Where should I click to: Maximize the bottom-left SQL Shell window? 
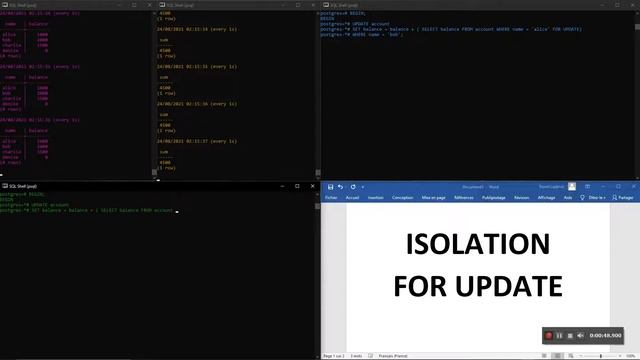click(297, 186)
